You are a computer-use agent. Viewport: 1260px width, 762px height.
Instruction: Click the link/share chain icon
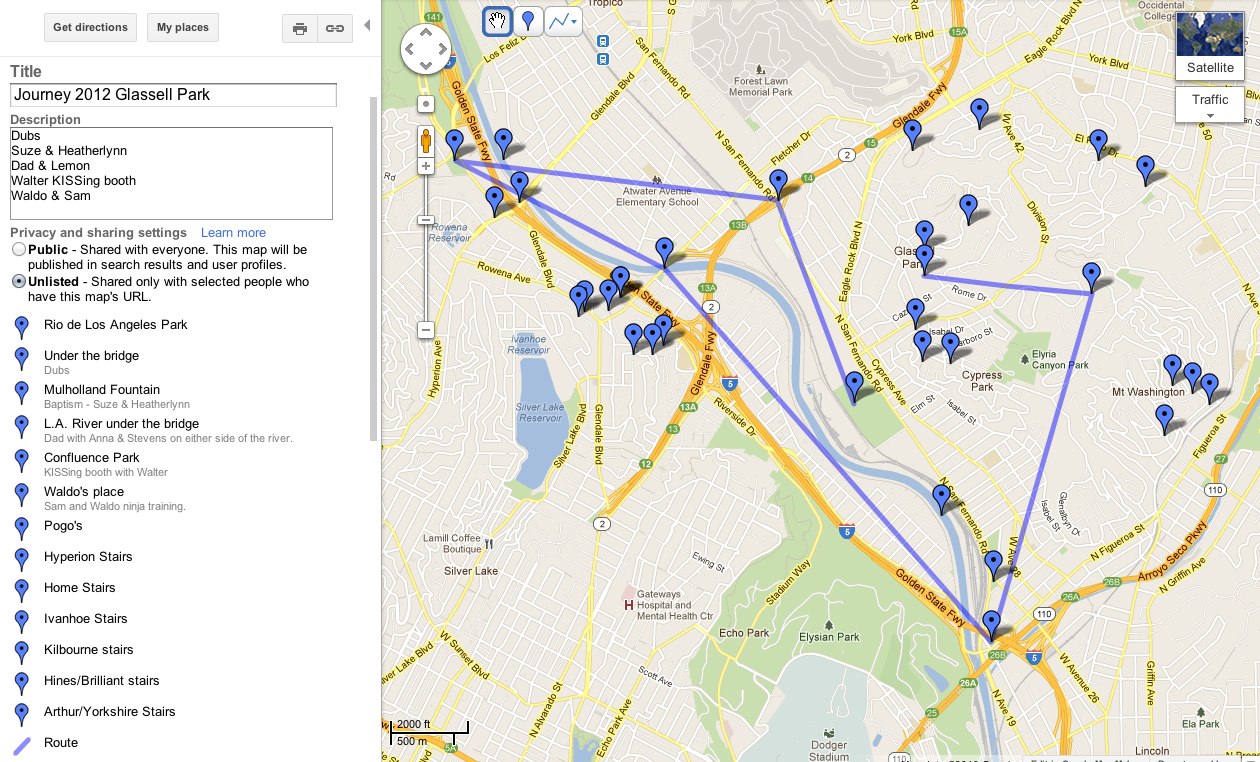click(335, 28)
